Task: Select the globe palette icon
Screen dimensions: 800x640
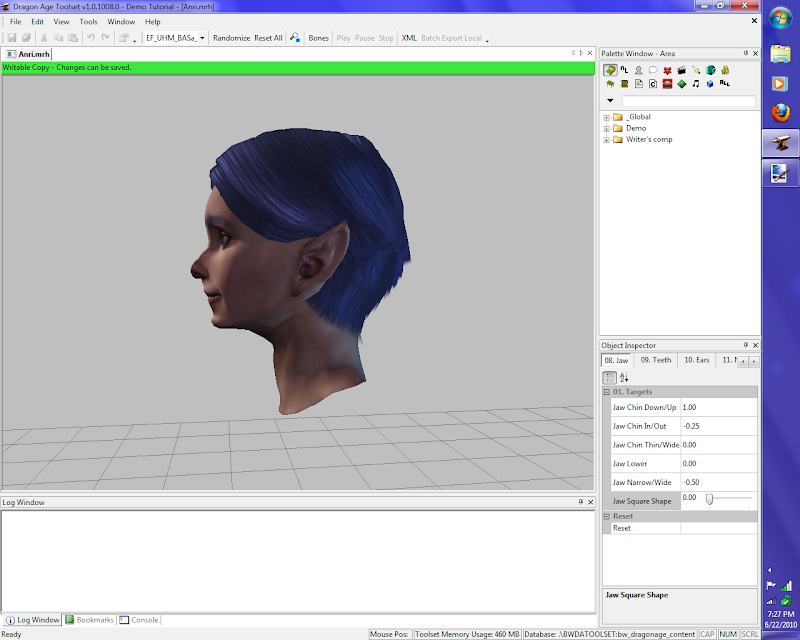Action: point(710,70)
